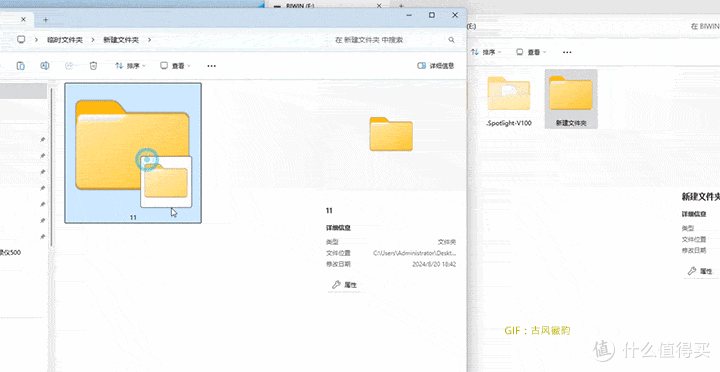
Task: Click the modified date 2024/8/20 18:42
Action: coord(434,264)
